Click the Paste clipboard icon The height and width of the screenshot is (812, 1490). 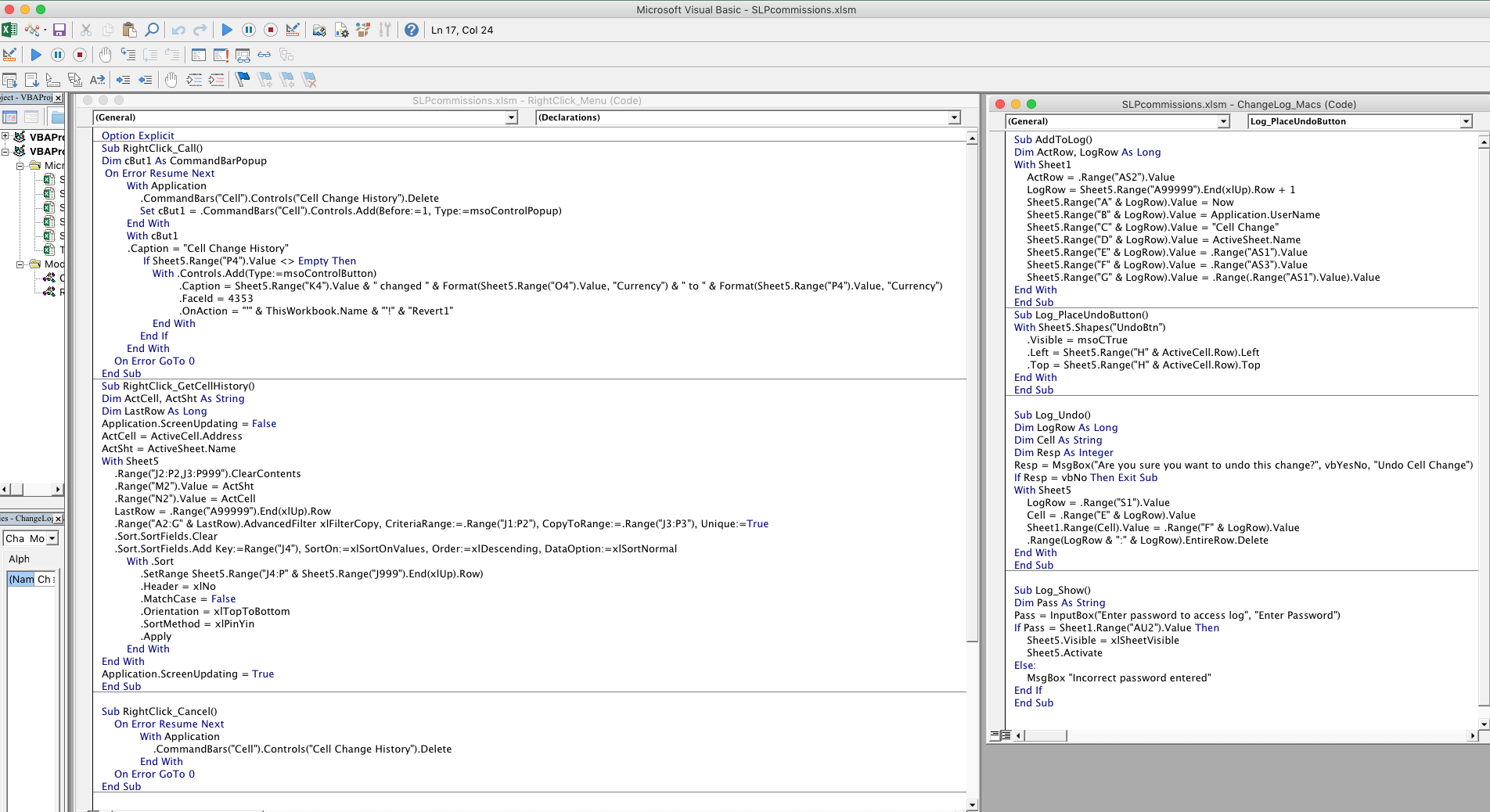click(130, 30)
